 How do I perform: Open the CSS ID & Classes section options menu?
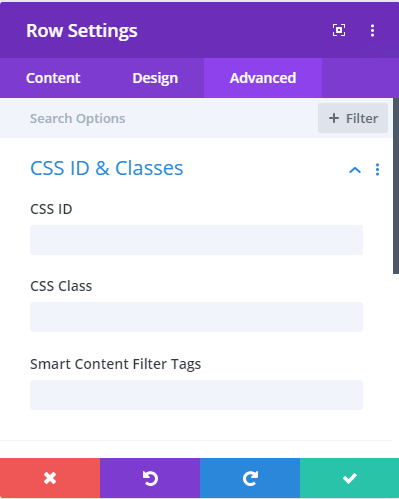(377, 170)
